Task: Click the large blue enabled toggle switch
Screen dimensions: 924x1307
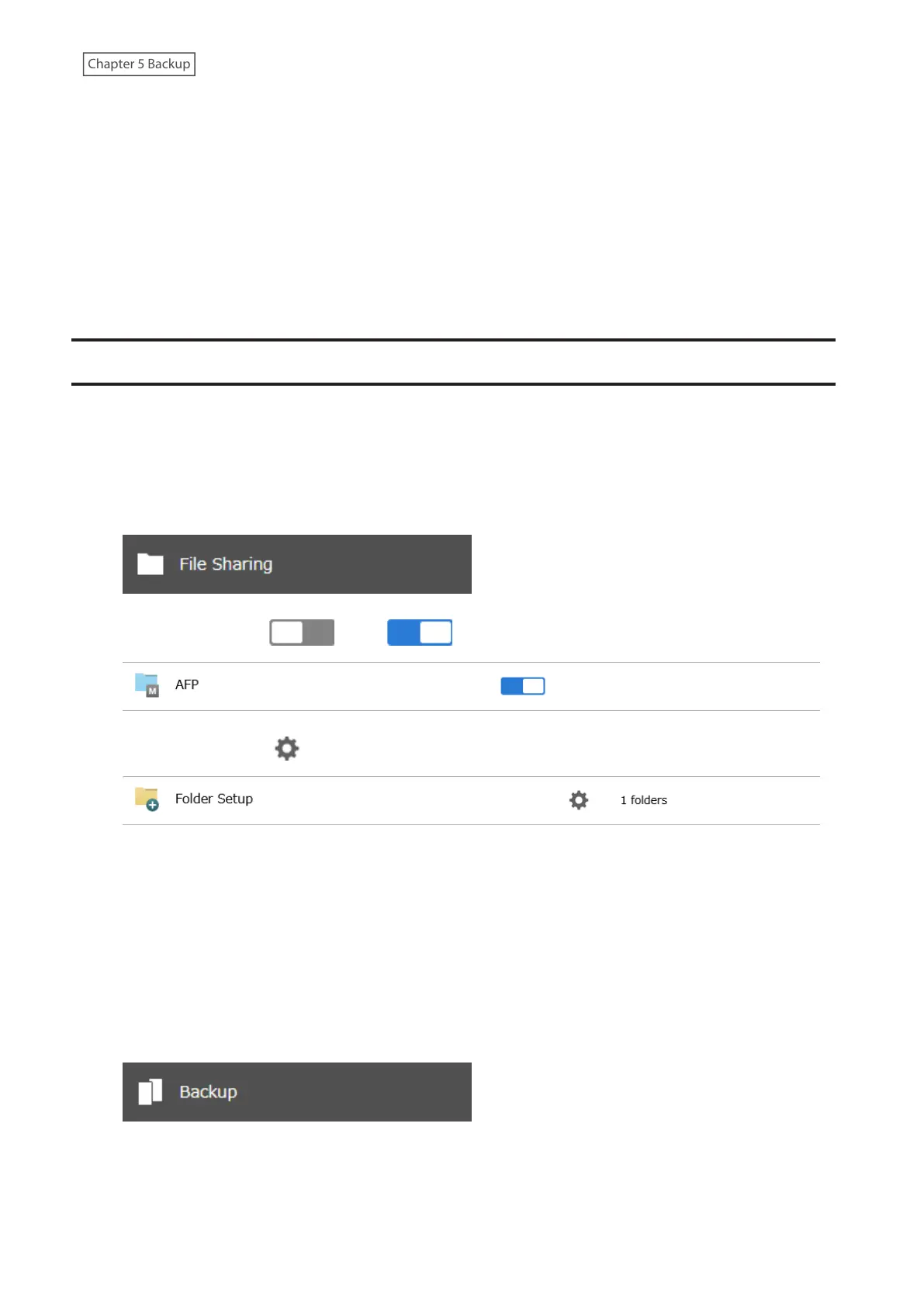Action: coord(420,633)
